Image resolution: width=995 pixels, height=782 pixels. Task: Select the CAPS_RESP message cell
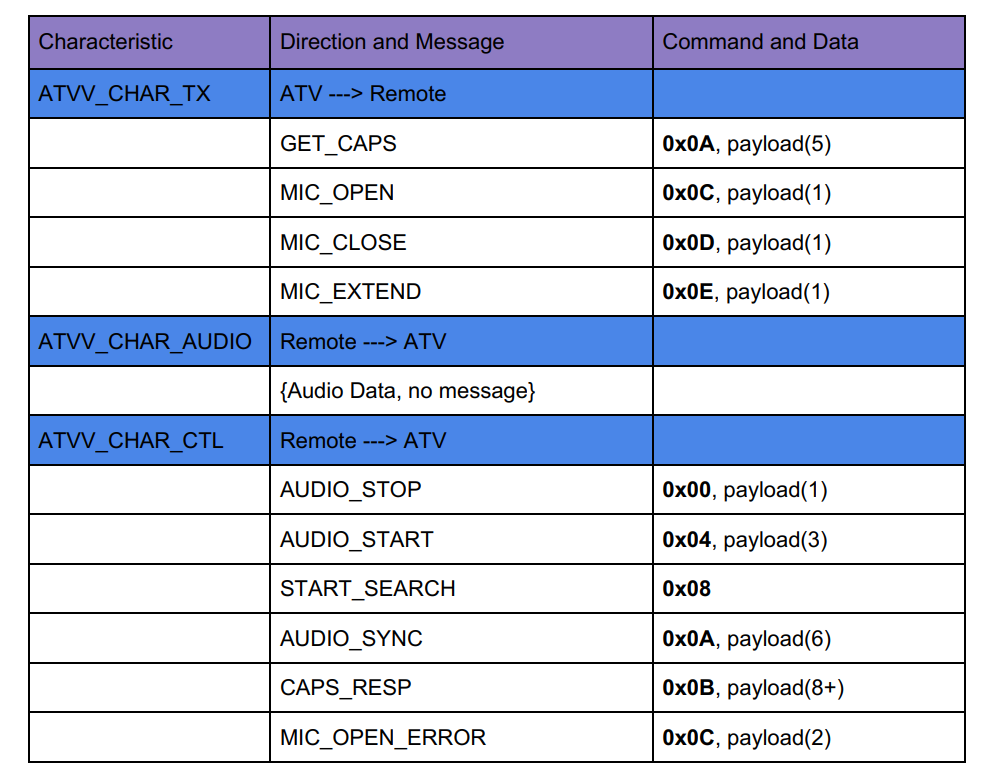(x=461, y=688)
